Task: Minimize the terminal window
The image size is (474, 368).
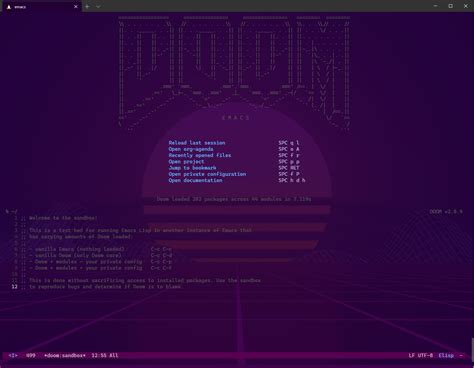Action: coord(435,6)
